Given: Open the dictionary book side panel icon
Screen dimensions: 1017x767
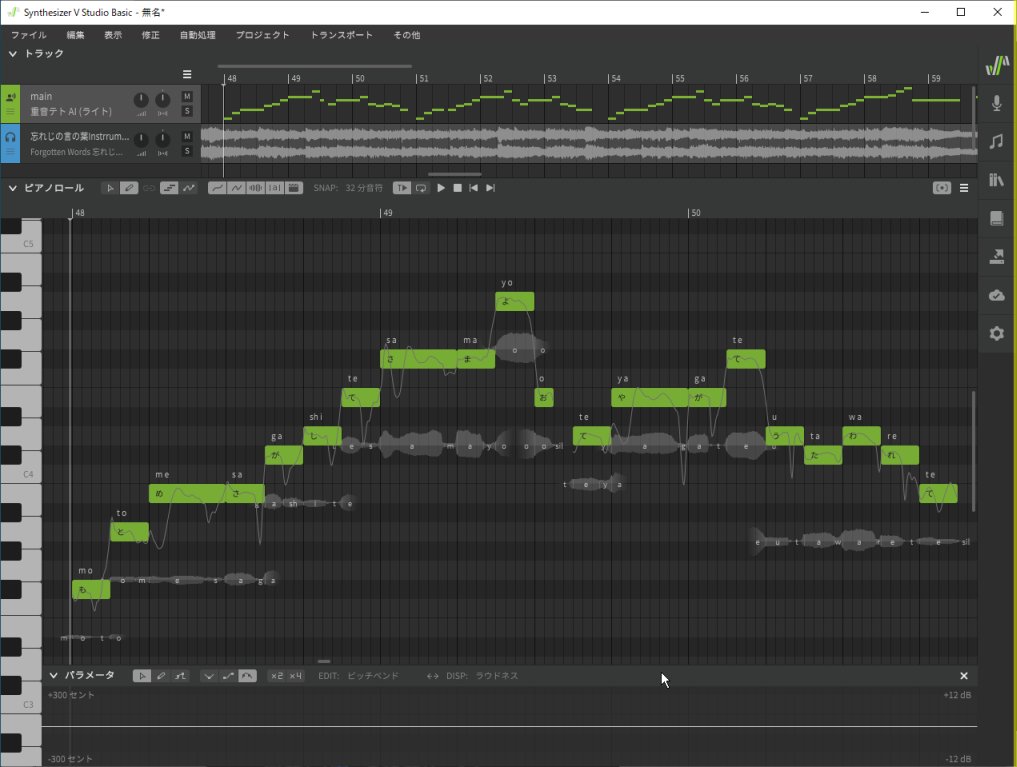Looking at the screenshot, I should tap(997, 218).
